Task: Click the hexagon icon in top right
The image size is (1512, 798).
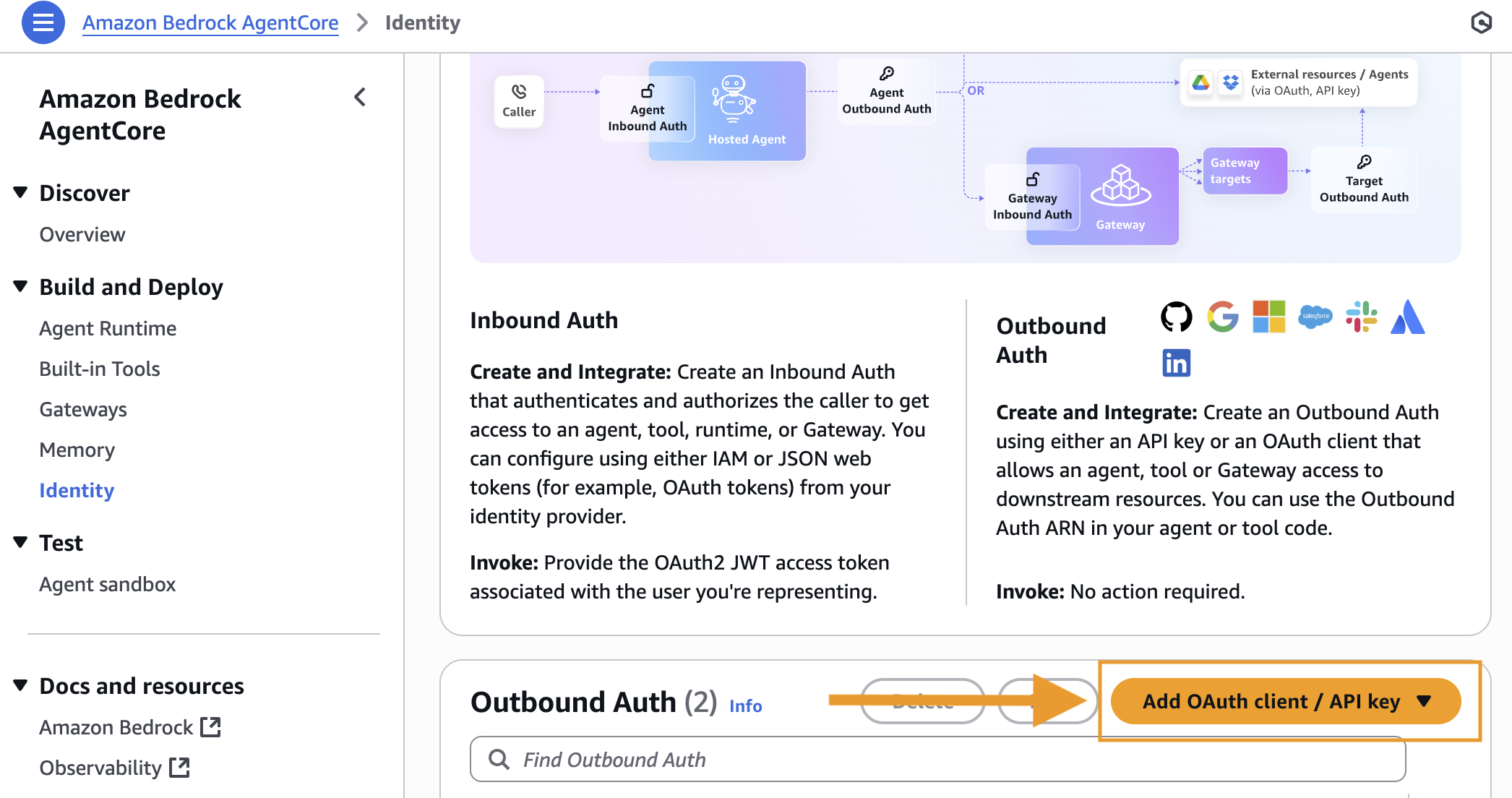Action: (1481, 23)
